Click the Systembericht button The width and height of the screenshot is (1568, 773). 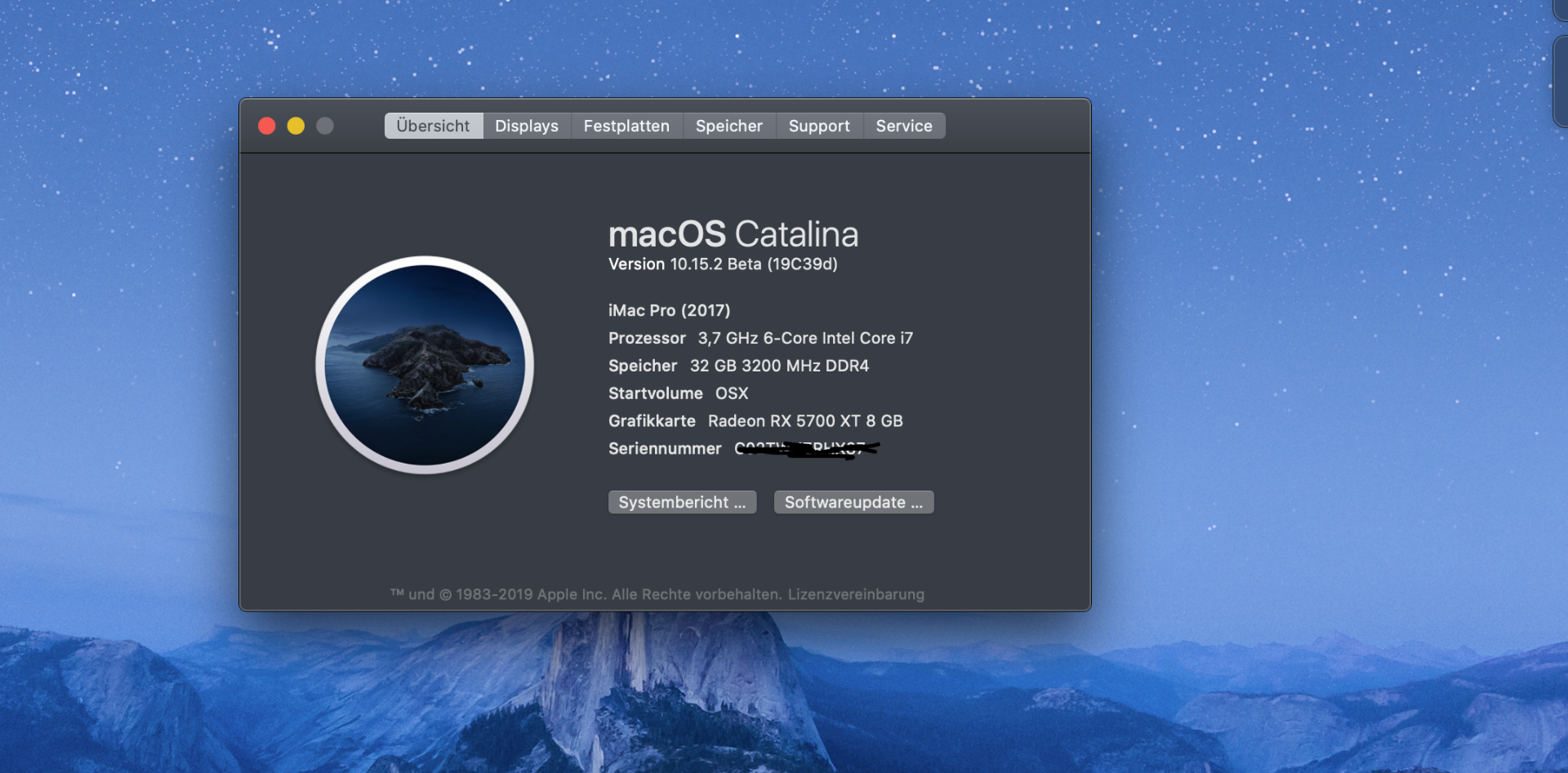683,502
